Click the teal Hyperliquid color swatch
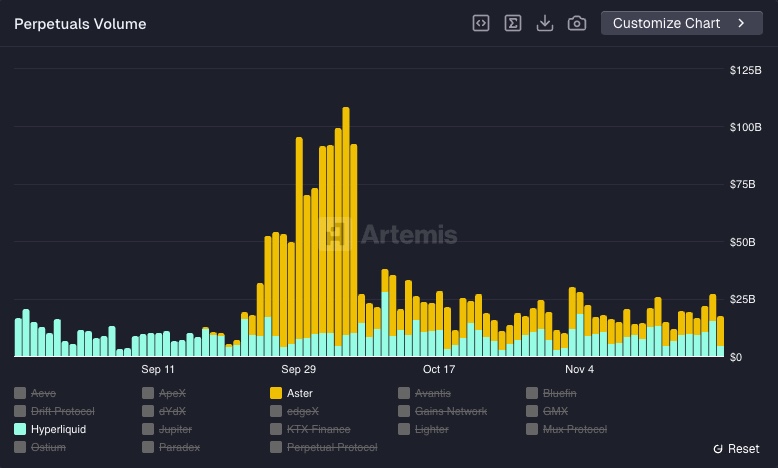Viewport: 778px width, 468px height. pyautogui.click(x=20, y=429)
